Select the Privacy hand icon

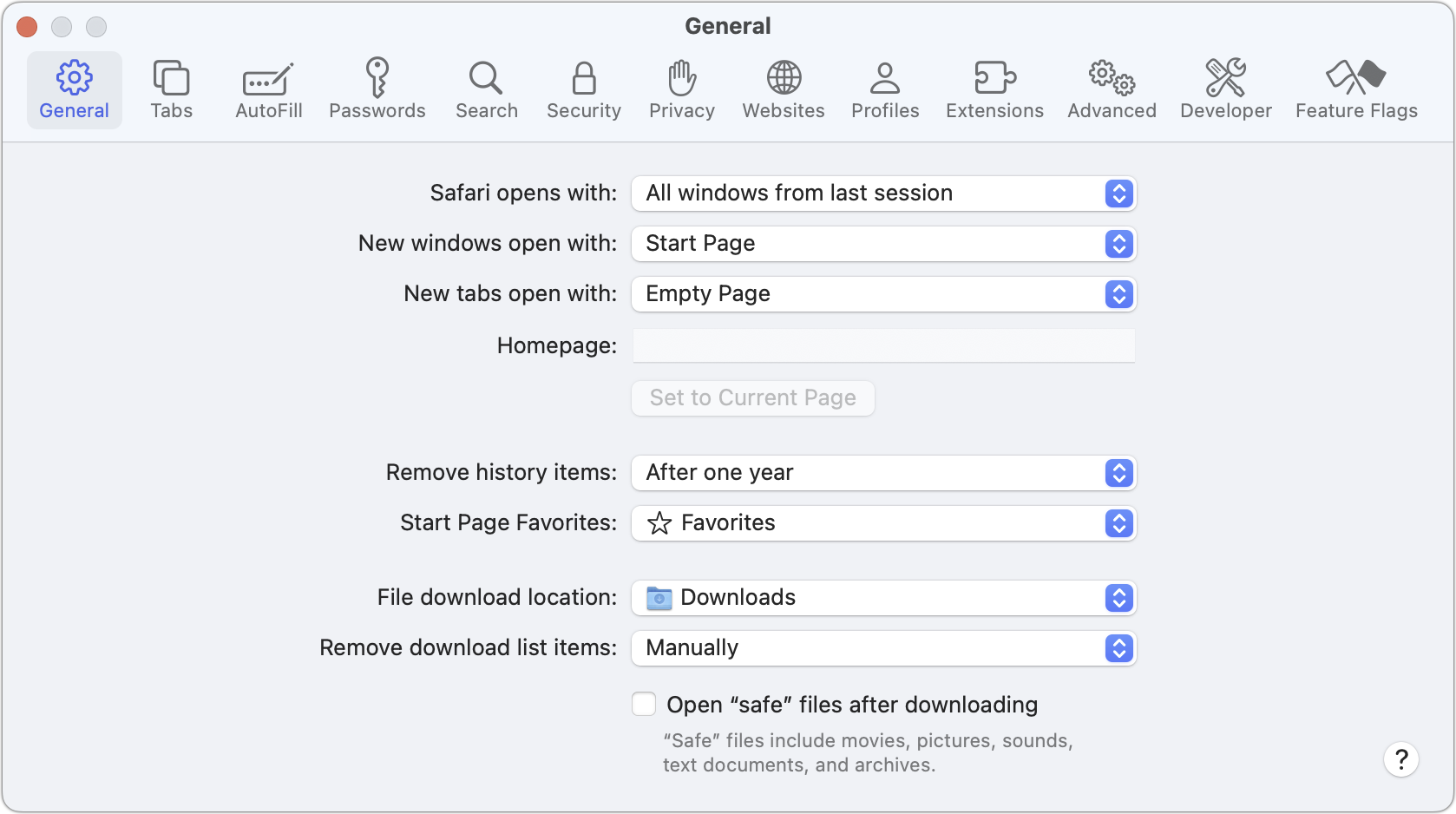pos(681,88)
